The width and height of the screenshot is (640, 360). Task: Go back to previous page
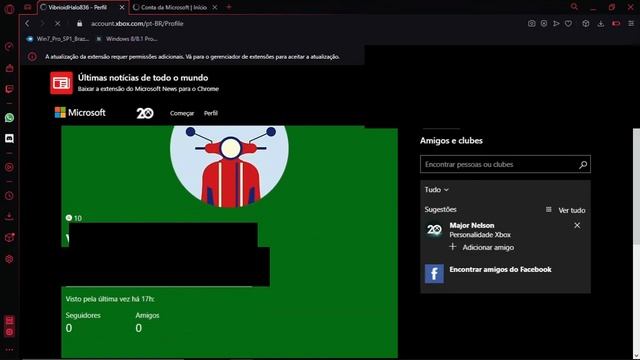27,24
